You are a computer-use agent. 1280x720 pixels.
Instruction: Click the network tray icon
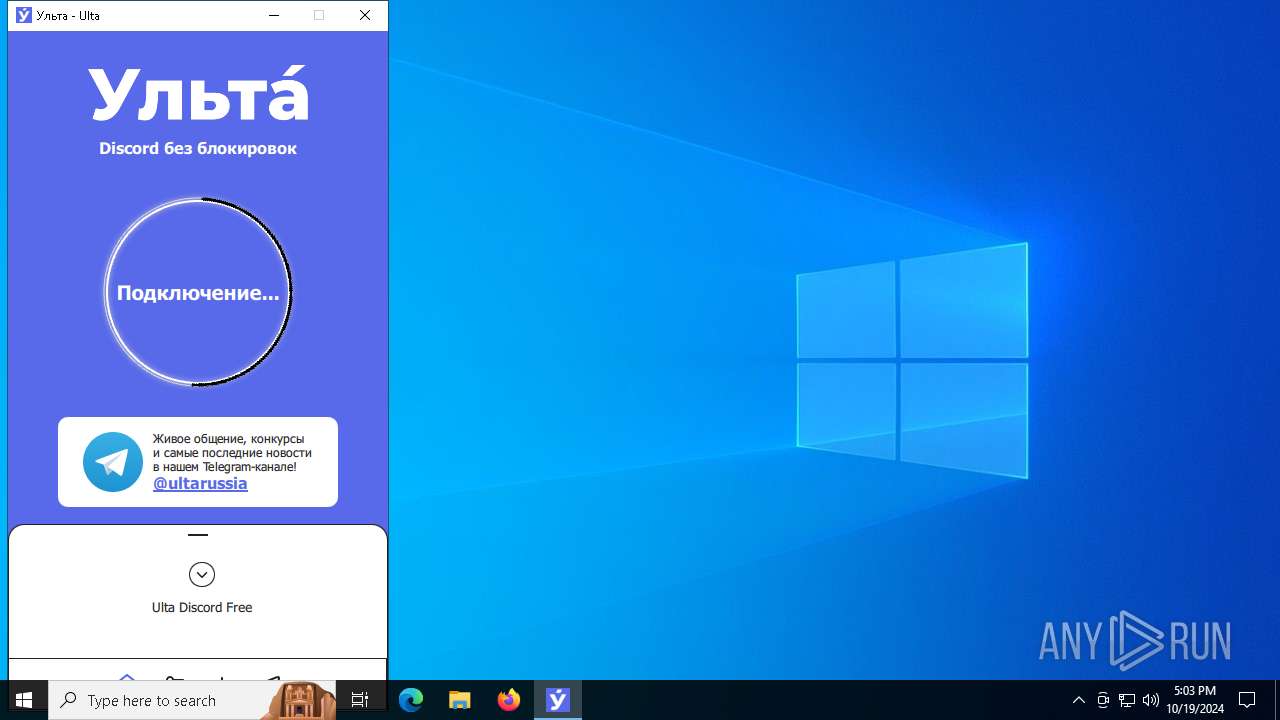[x=1127, y=700]
